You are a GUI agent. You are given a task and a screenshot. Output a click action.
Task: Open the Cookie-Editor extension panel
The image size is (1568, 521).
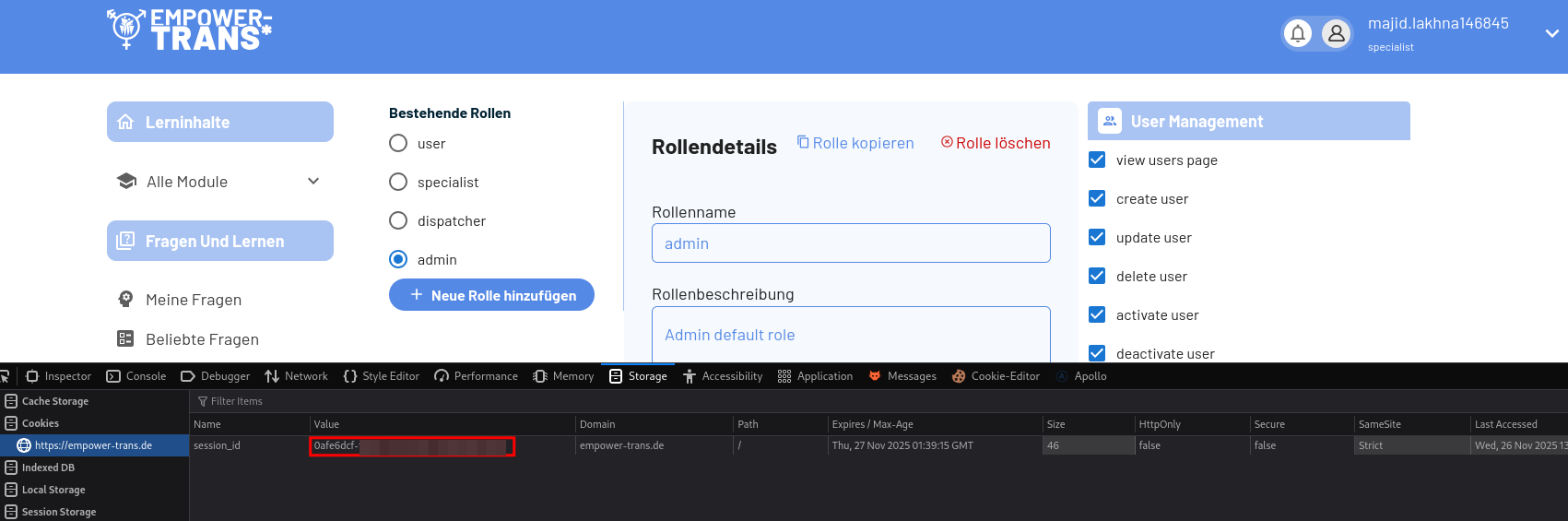pyautogui.click(x=996, y=376)
